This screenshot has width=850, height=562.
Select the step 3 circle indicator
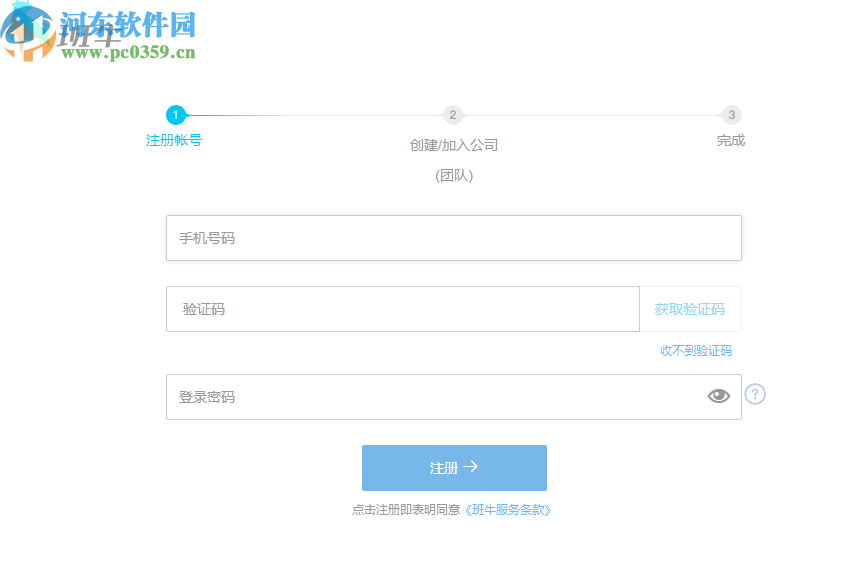point(731,115)
